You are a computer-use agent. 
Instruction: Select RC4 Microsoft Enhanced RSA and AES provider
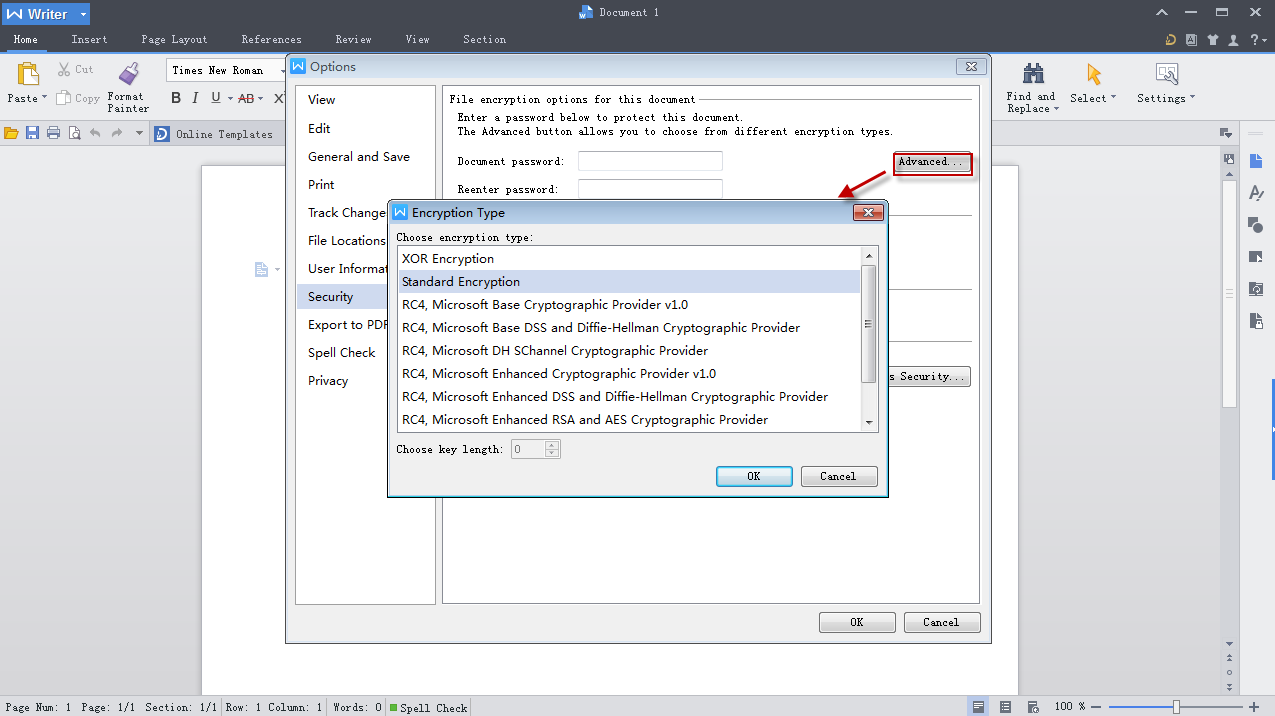click(x=585, y=420)
